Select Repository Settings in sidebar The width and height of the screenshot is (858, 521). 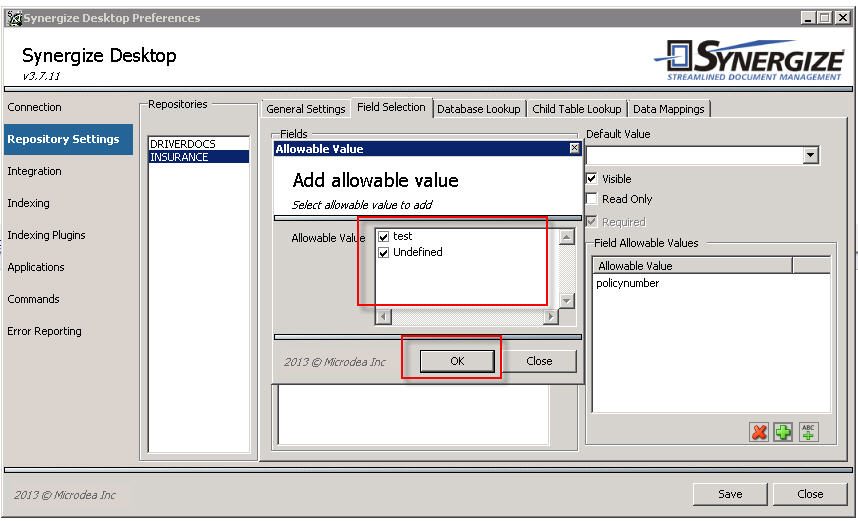pos(68,139)
